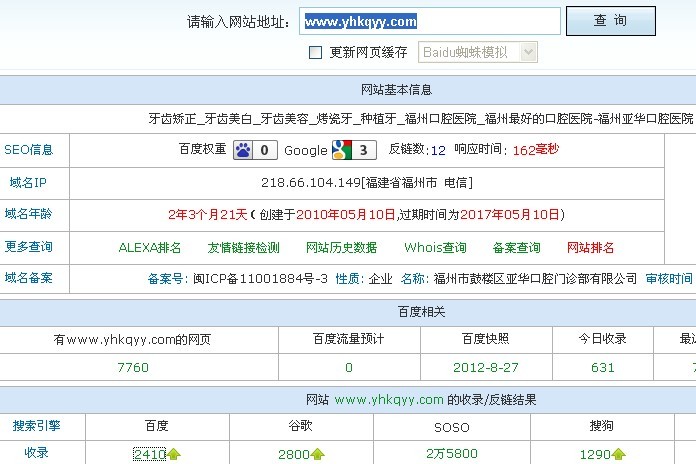Click the 搜狗 column header
Image resolution: width=696 pixels, height=464 pixels.
601,426
